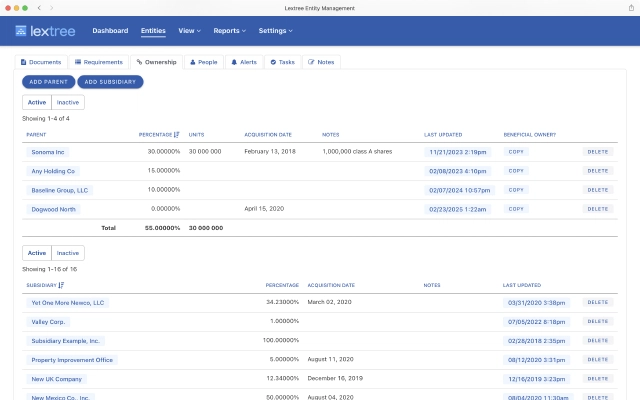The width and height of the screenshot is (640, 400).
Task: Click the Beneficial Owner column header
Action: click(529, 135)
